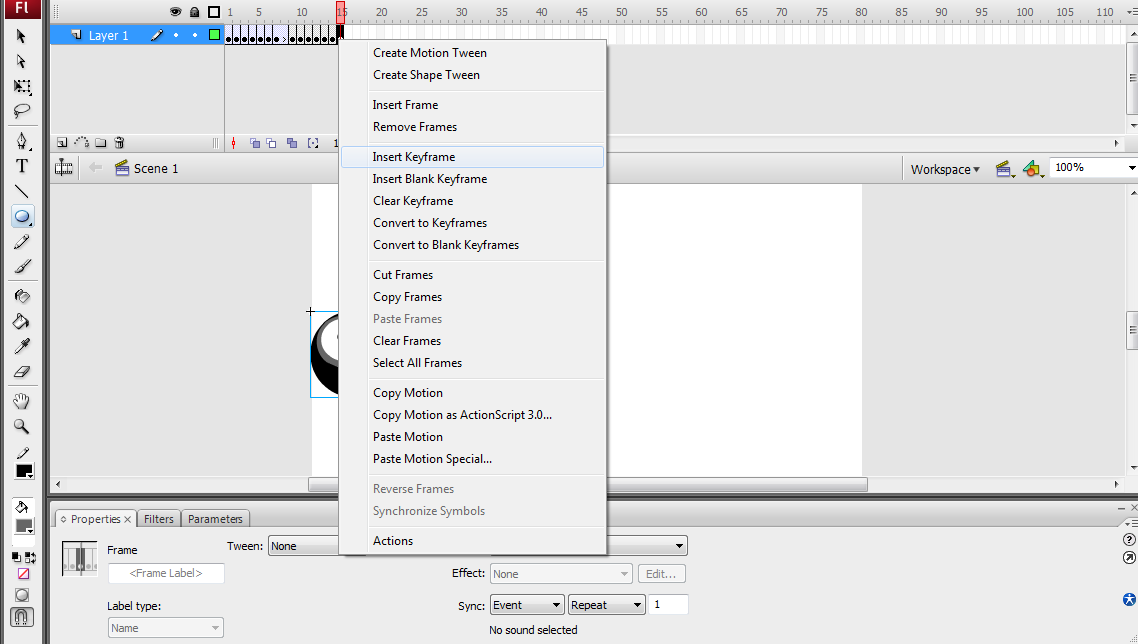Click the Edit button for sound effects
The height and width of the screenshot is (644, 1138).
[x=662, y=573]
